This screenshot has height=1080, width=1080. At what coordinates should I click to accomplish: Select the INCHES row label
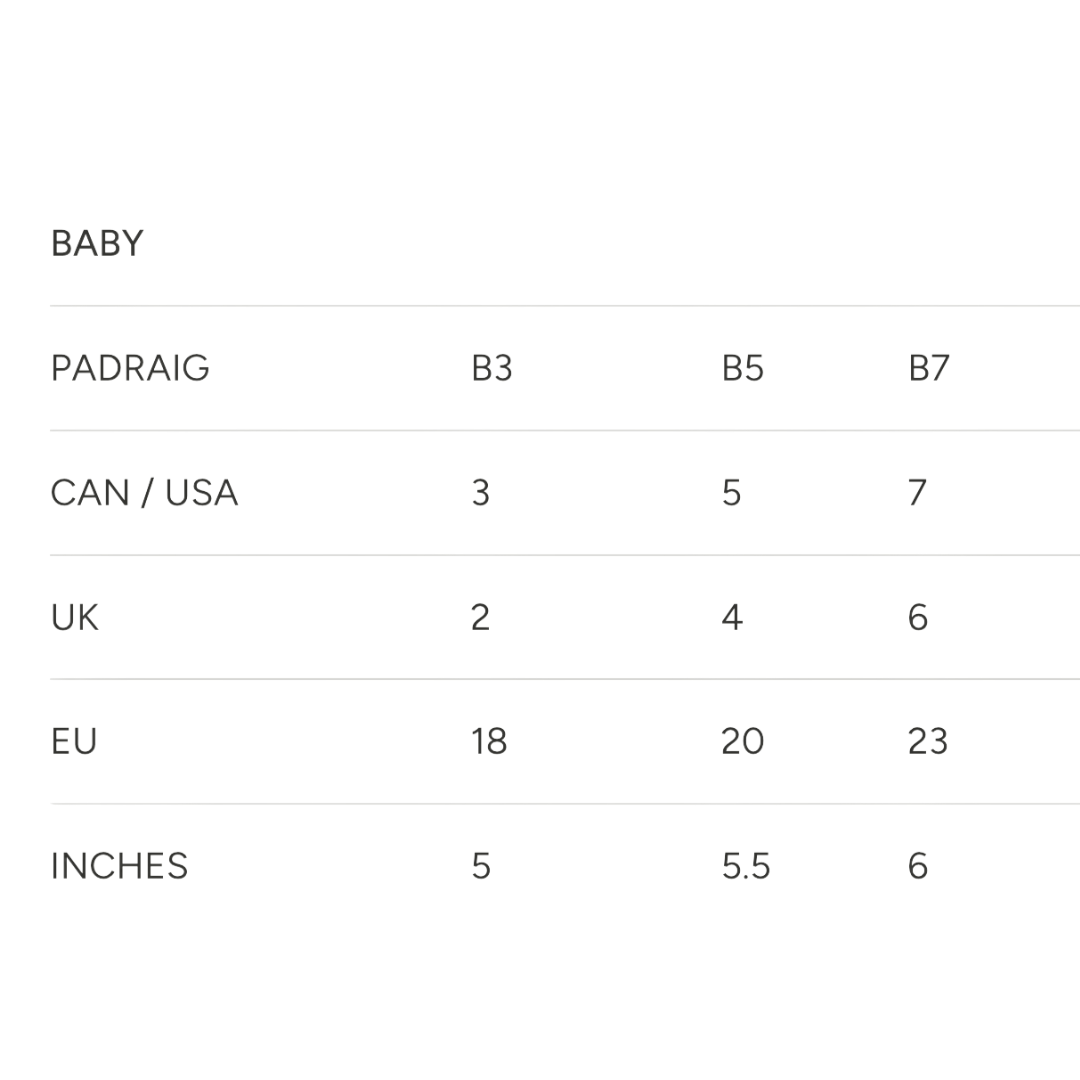[x=119, y=866]
